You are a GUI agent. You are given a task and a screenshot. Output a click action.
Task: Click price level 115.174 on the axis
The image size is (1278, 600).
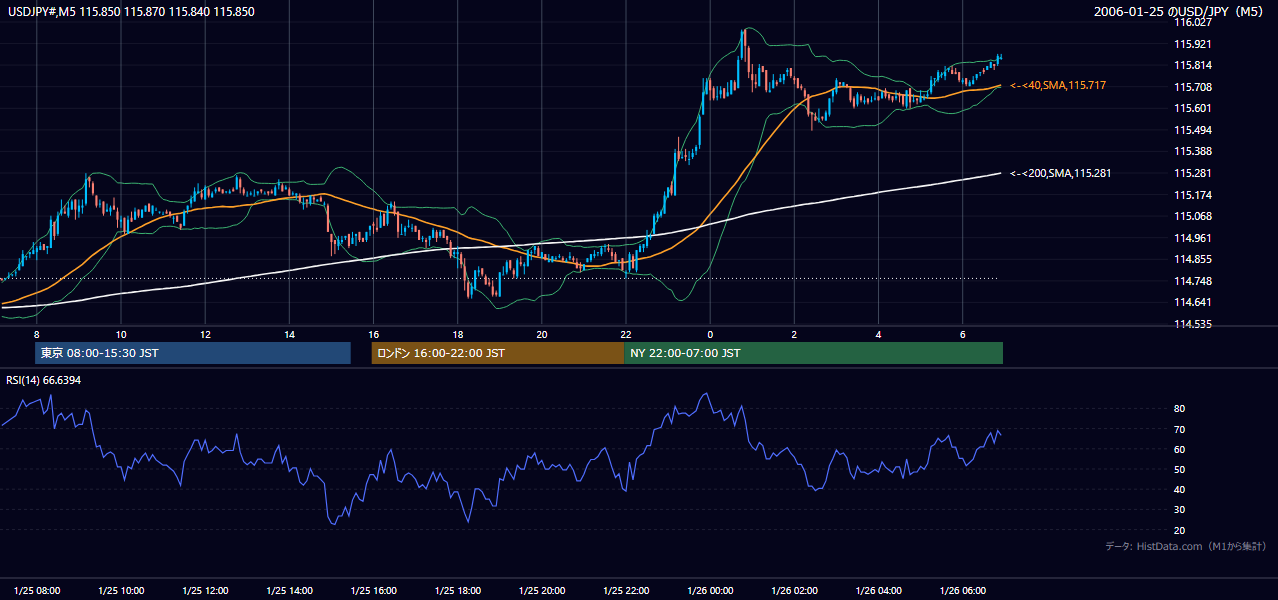(x=1192, y=194)
